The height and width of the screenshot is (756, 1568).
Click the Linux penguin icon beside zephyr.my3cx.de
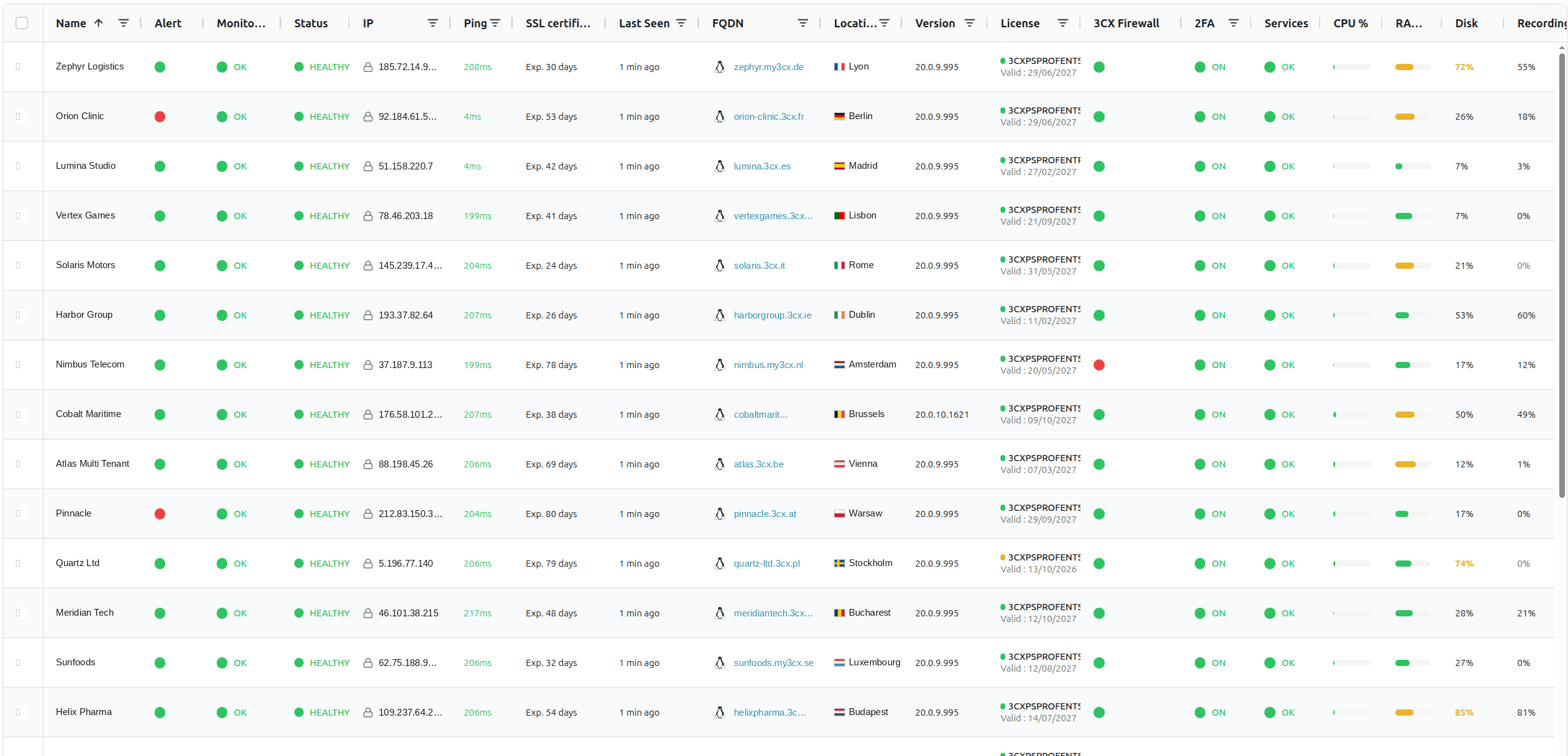pos(720,67)
